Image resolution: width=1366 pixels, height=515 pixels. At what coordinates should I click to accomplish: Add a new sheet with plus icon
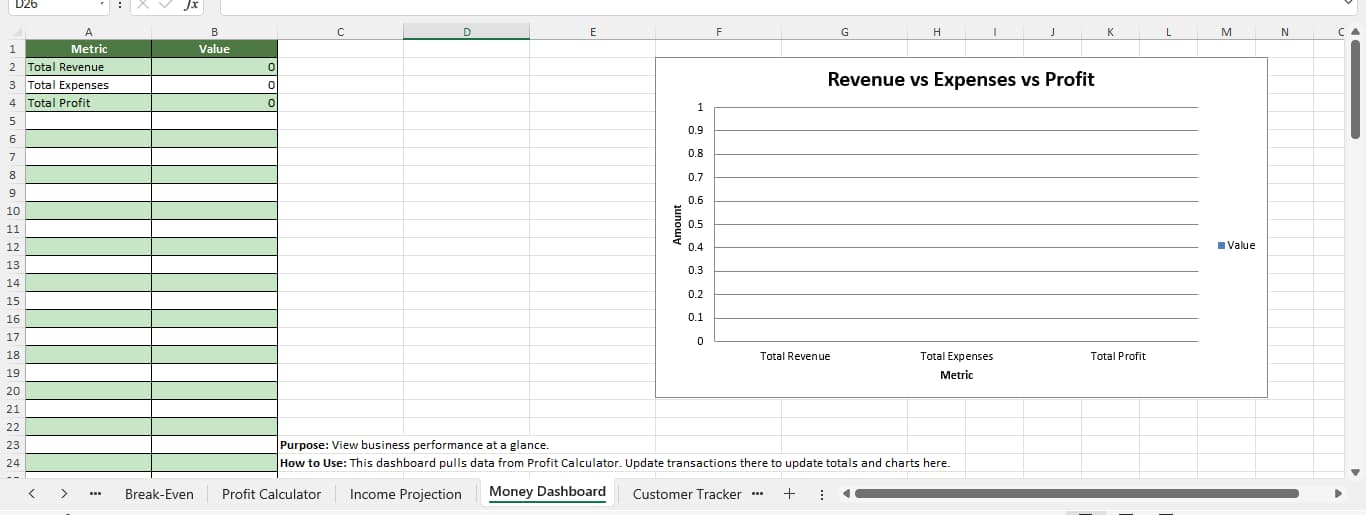click(x=789, y=493)
